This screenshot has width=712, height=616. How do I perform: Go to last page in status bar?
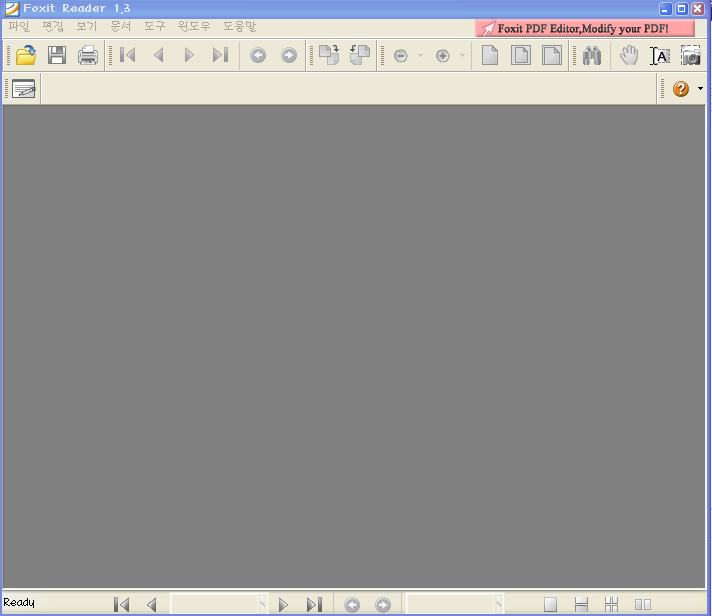tap(314, 604)
